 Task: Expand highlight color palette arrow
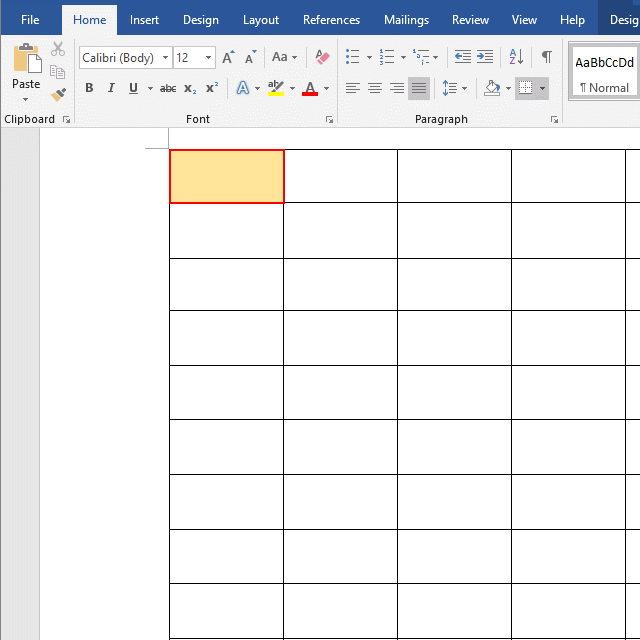(x=292, y=88)
